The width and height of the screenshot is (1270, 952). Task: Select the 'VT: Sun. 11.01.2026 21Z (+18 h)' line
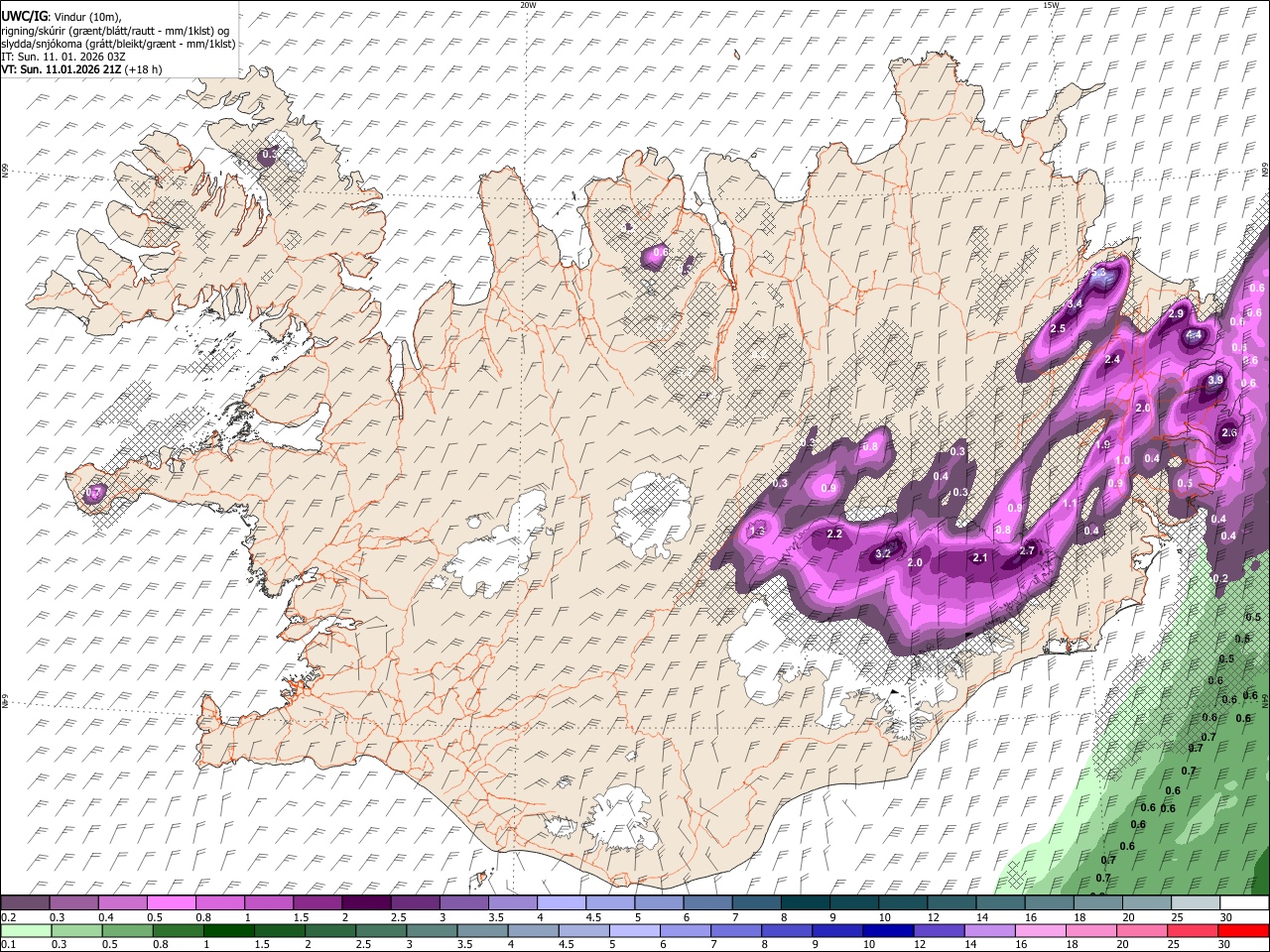pyautogui.click(x=81, y=69)
